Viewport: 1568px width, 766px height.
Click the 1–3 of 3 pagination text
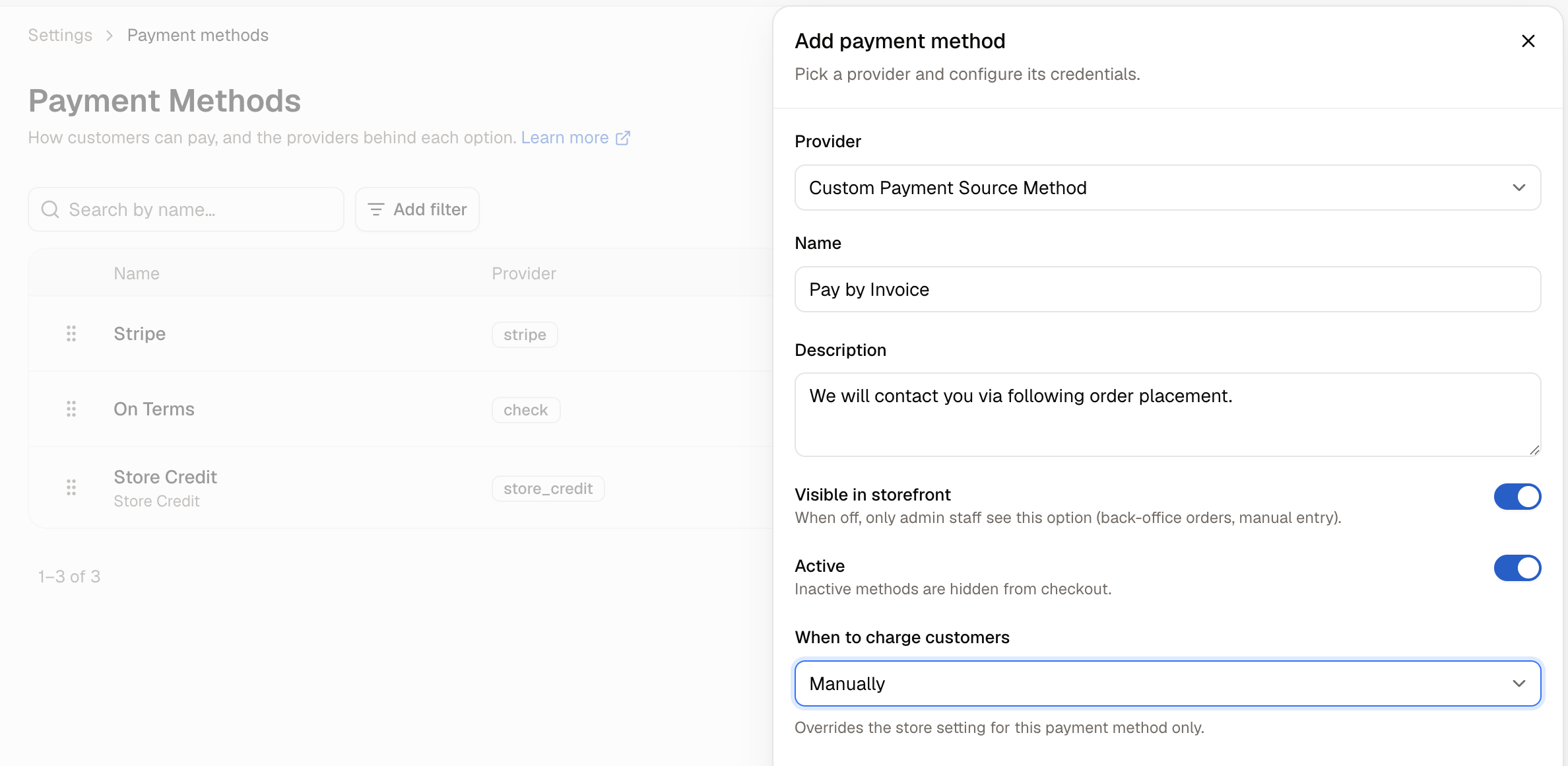coord(69,576)
